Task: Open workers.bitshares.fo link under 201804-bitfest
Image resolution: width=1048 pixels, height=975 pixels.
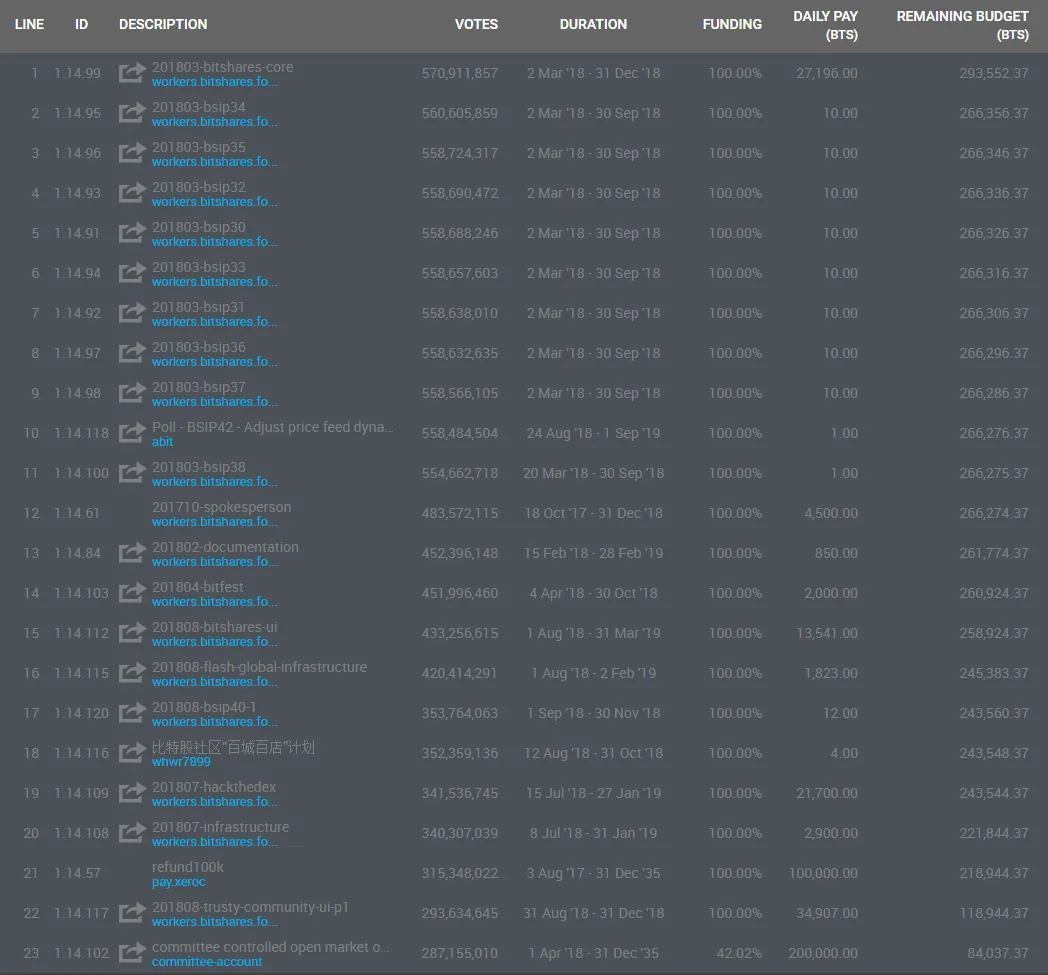Action: point(215,601)
